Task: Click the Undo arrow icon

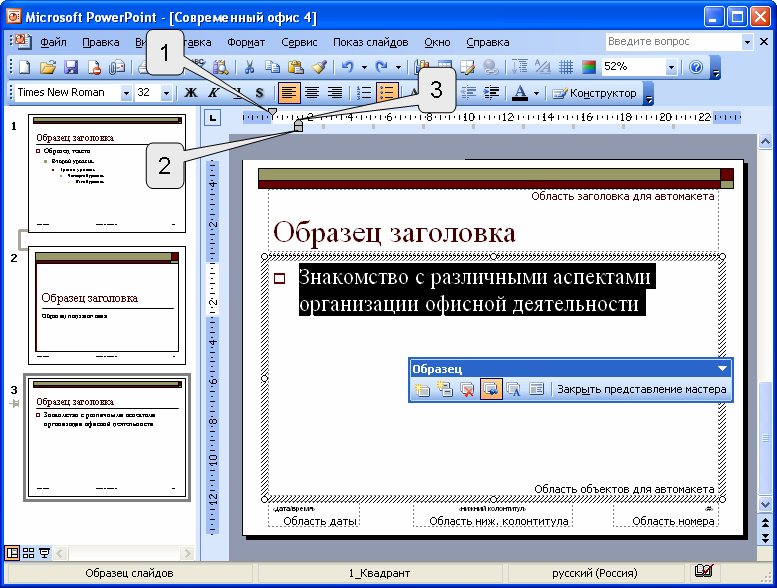Action: 347,67
